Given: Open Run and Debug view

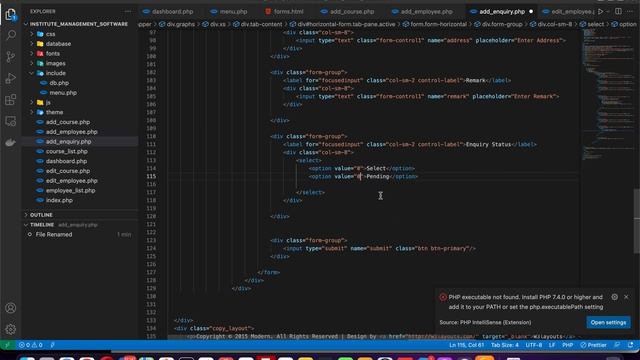Looking at the screenshot, I should 11,78.
